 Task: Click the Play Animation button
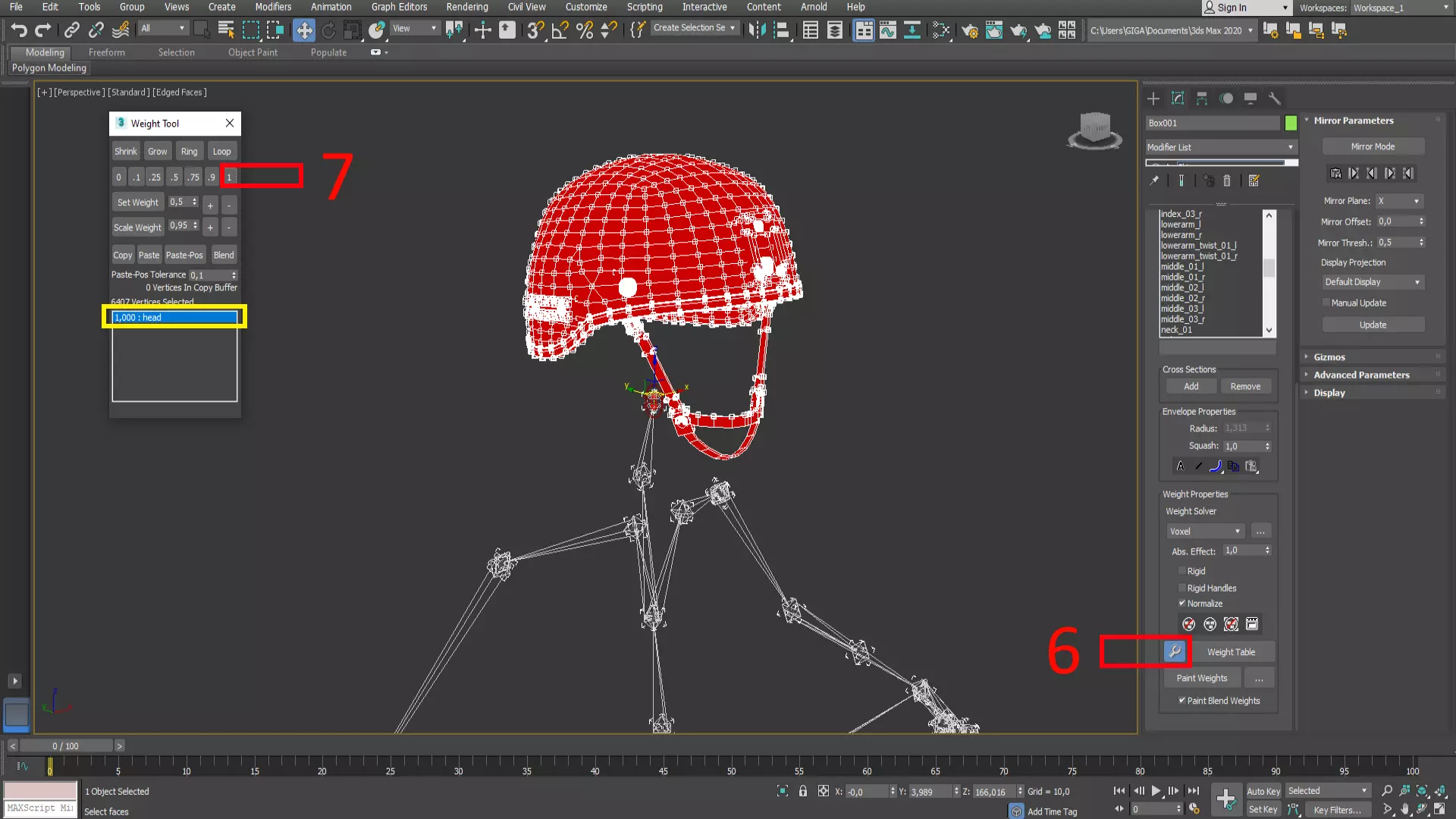click(1156, 791)
